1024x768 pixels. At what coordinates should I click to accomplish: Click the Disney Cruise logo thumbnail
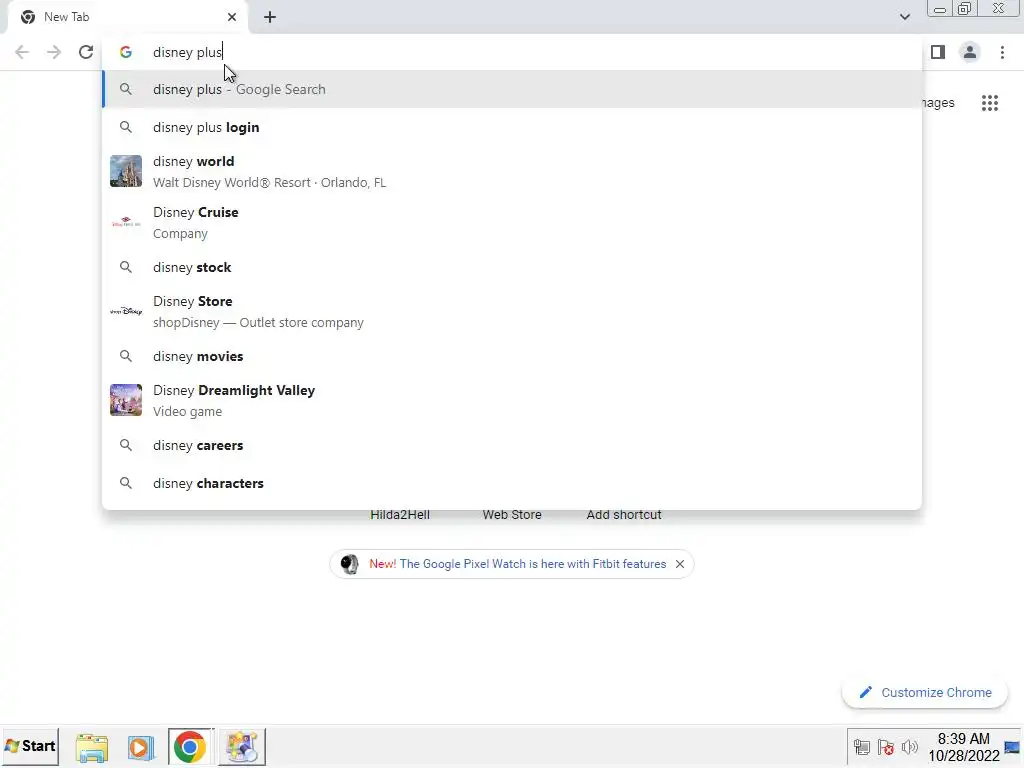pyautogui.click(x=125, y=222)
